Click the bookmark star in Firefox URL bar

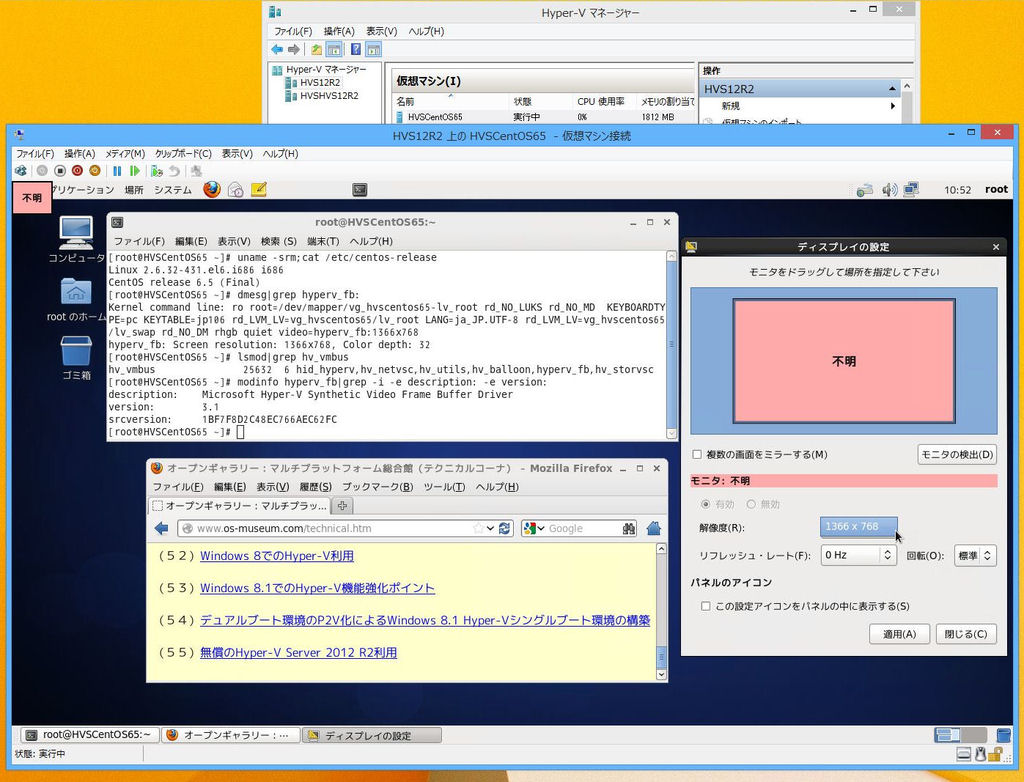[478, 529]
